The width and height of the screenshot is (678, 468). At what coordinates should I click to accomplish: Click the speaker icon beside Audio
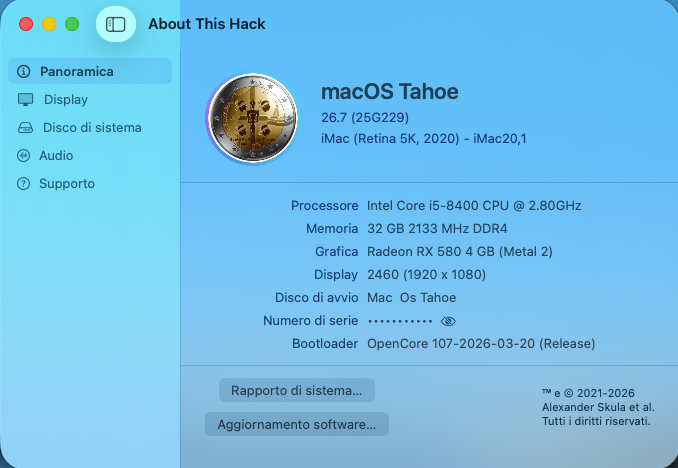[23, 155]
